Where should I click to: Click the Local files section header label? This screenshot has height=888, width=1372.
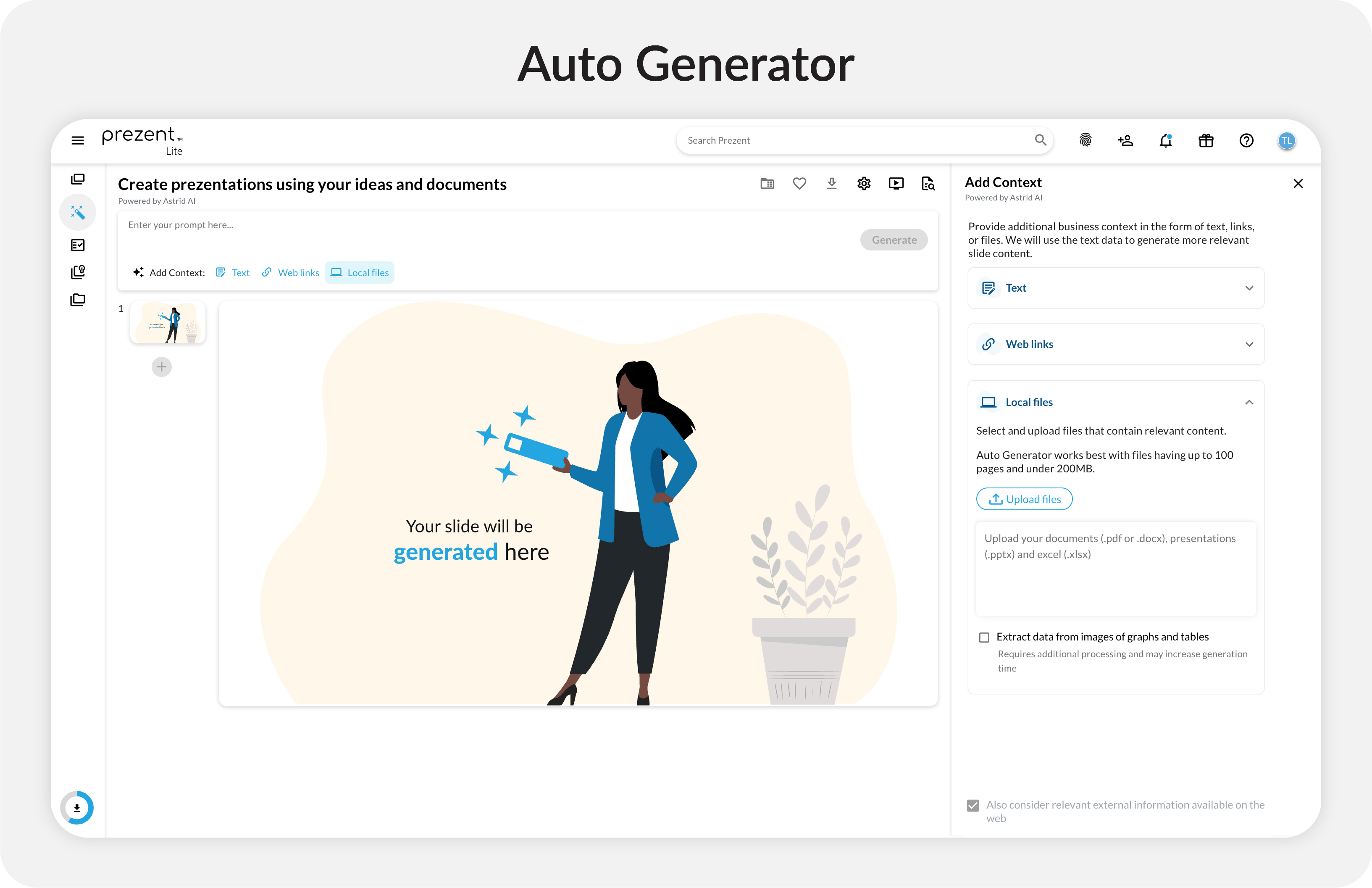(x=1029, y=402)
